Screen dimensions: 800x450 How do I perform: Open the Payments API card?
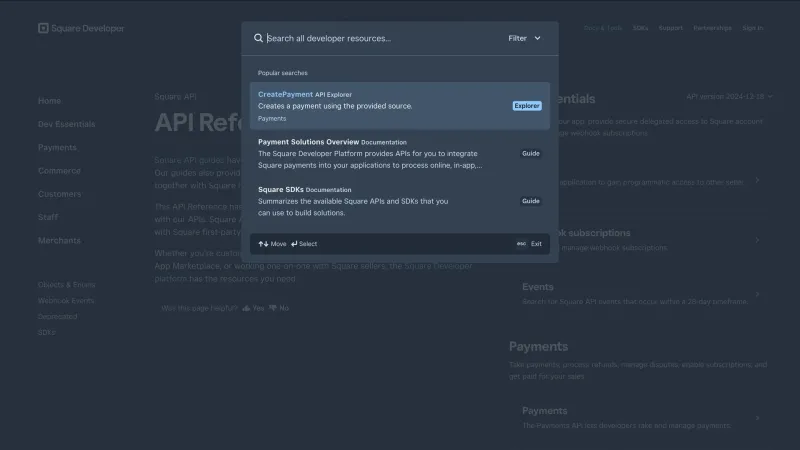point(640,418)
